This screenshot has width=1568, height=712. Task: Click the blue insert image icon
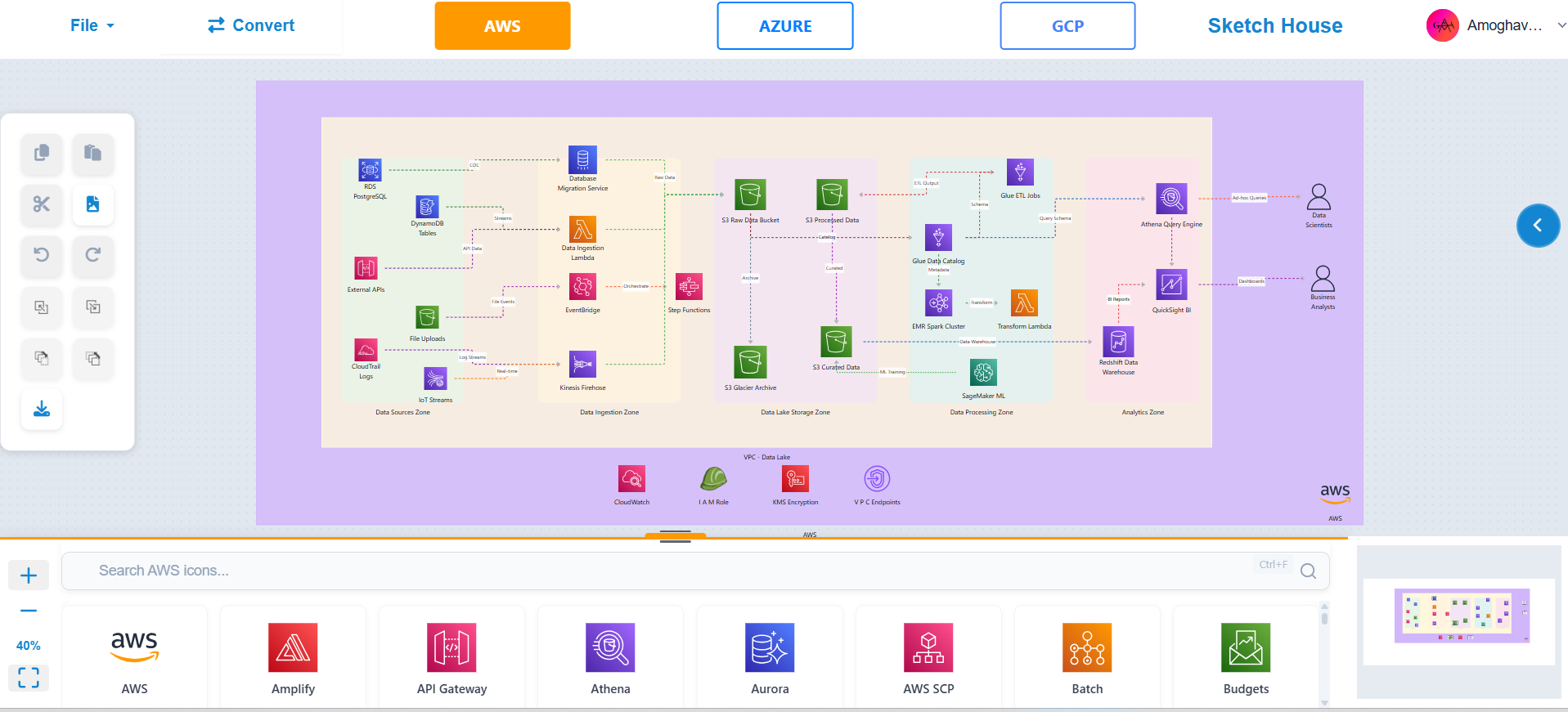pyautogui.click(x=93, y=204)
